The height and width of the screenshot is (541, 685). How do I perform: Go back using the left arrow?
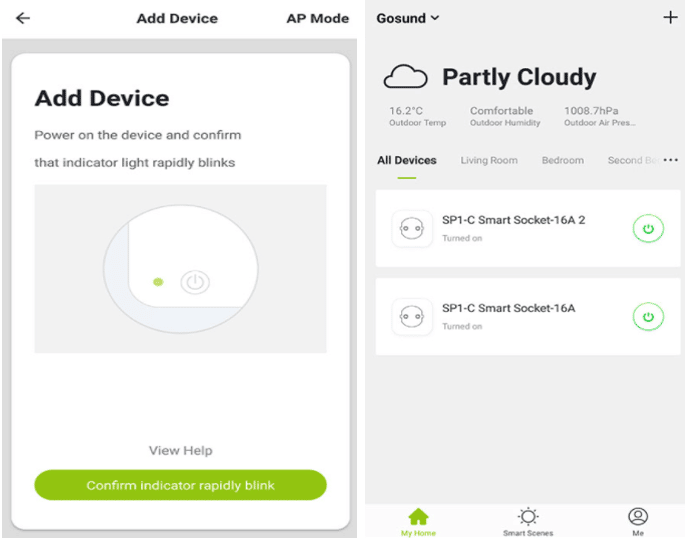click(x=23, y=18)
